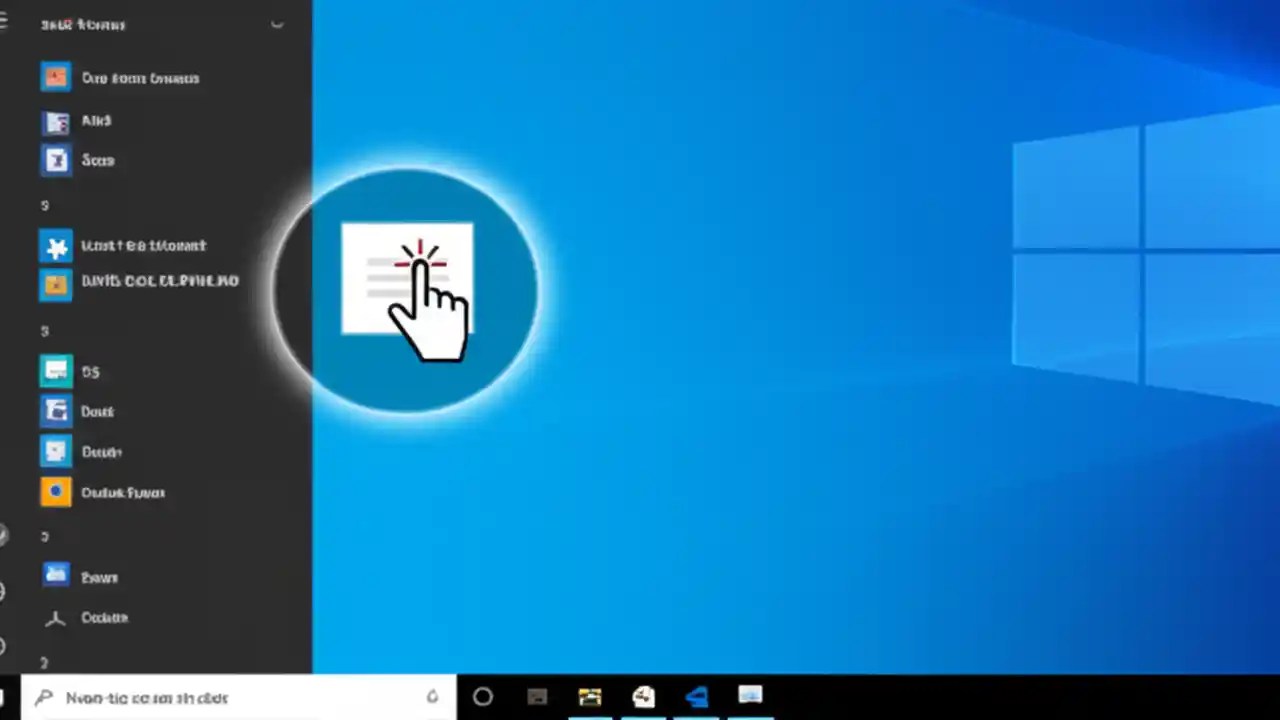Click the user account icon on the left rail
The width and height of the screenshot is (1280, 720).
4,535
